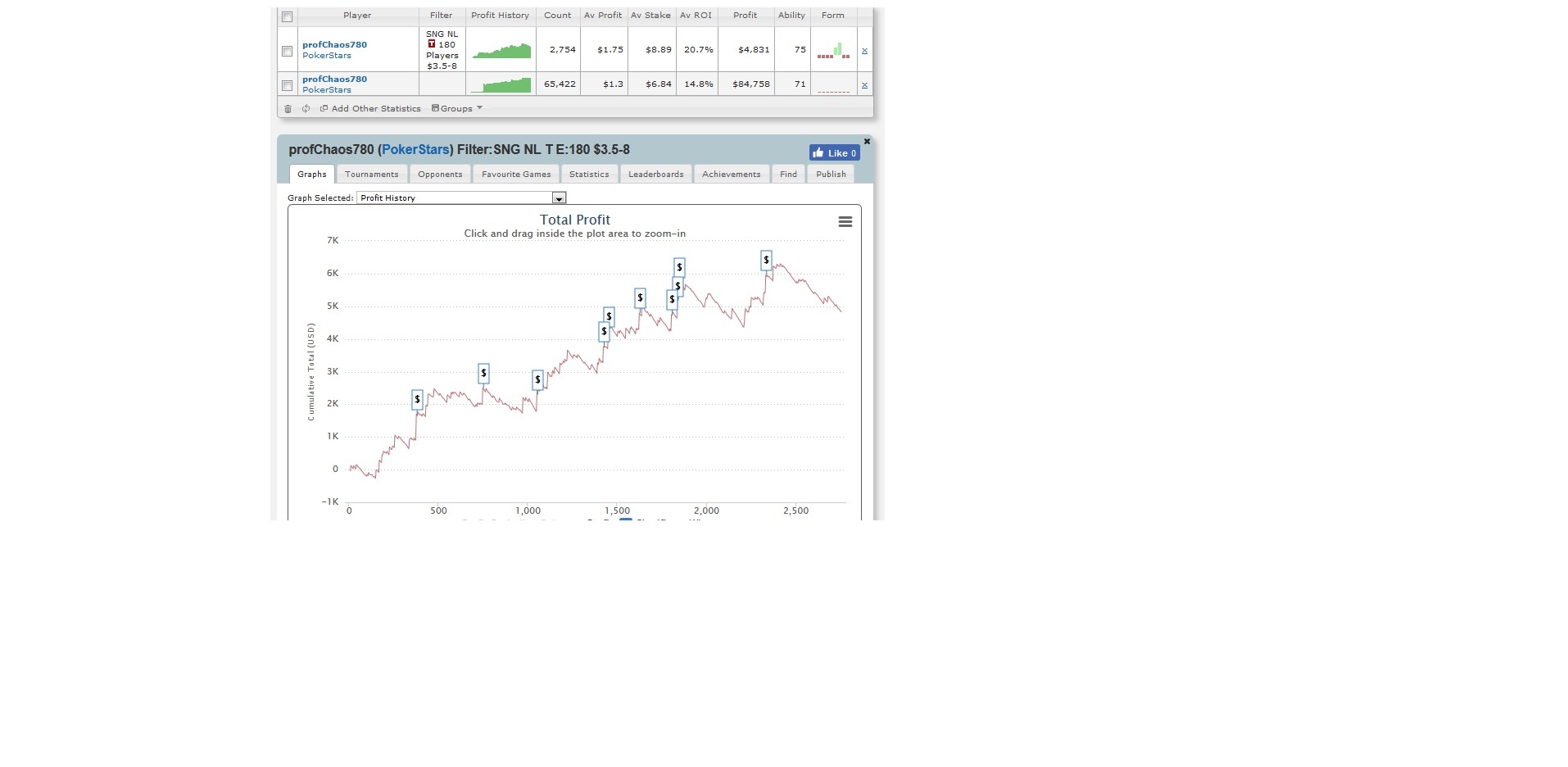Image resolution: width=1568 pixels, height=767 pixels.
Task: Open the Graph Selected Profit History dropdown
Action: tap(461, 198)
